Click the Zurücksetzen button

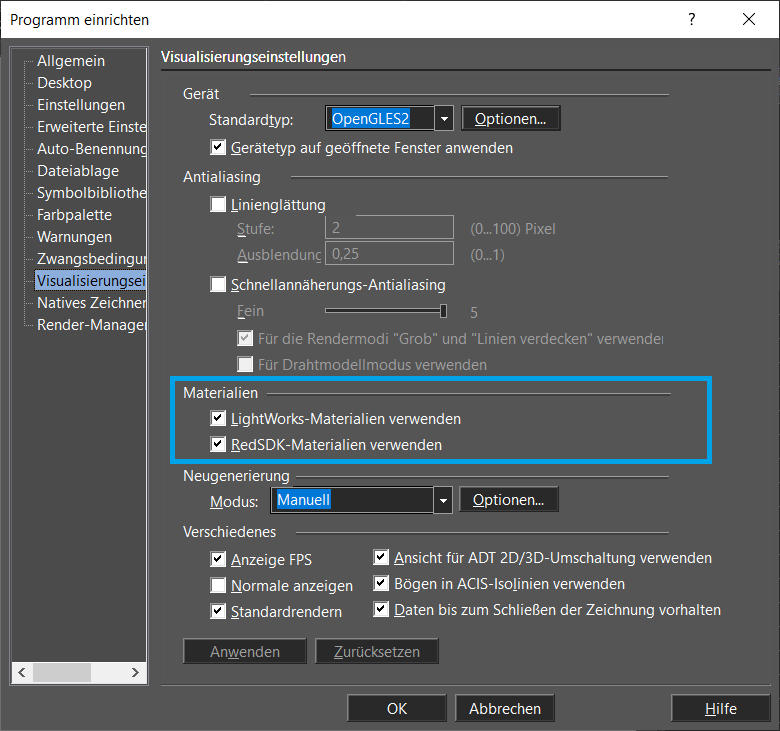click(x=377, y=651)
